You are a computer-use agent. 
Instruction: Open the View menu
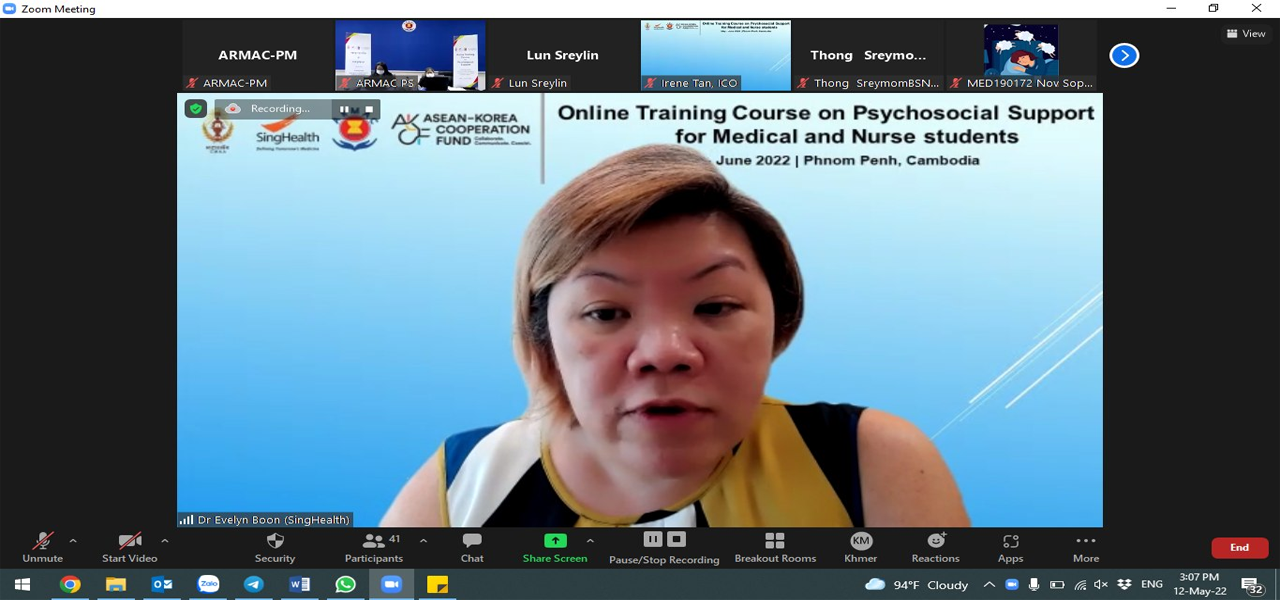(1245, 33)
